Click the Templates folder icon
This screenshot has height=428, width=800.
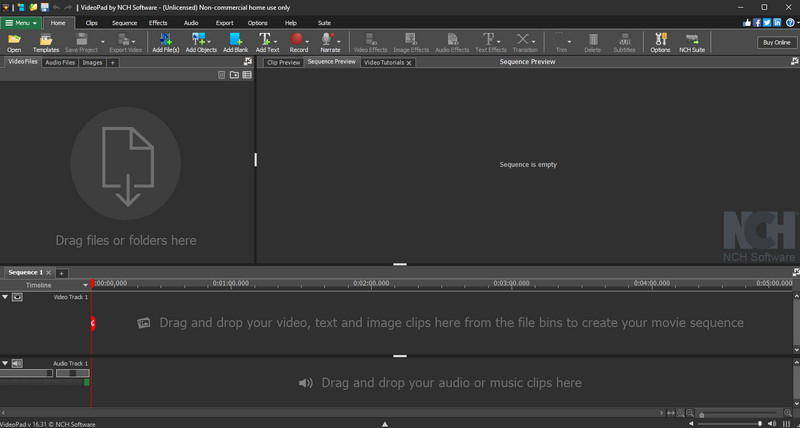[46, 40]
